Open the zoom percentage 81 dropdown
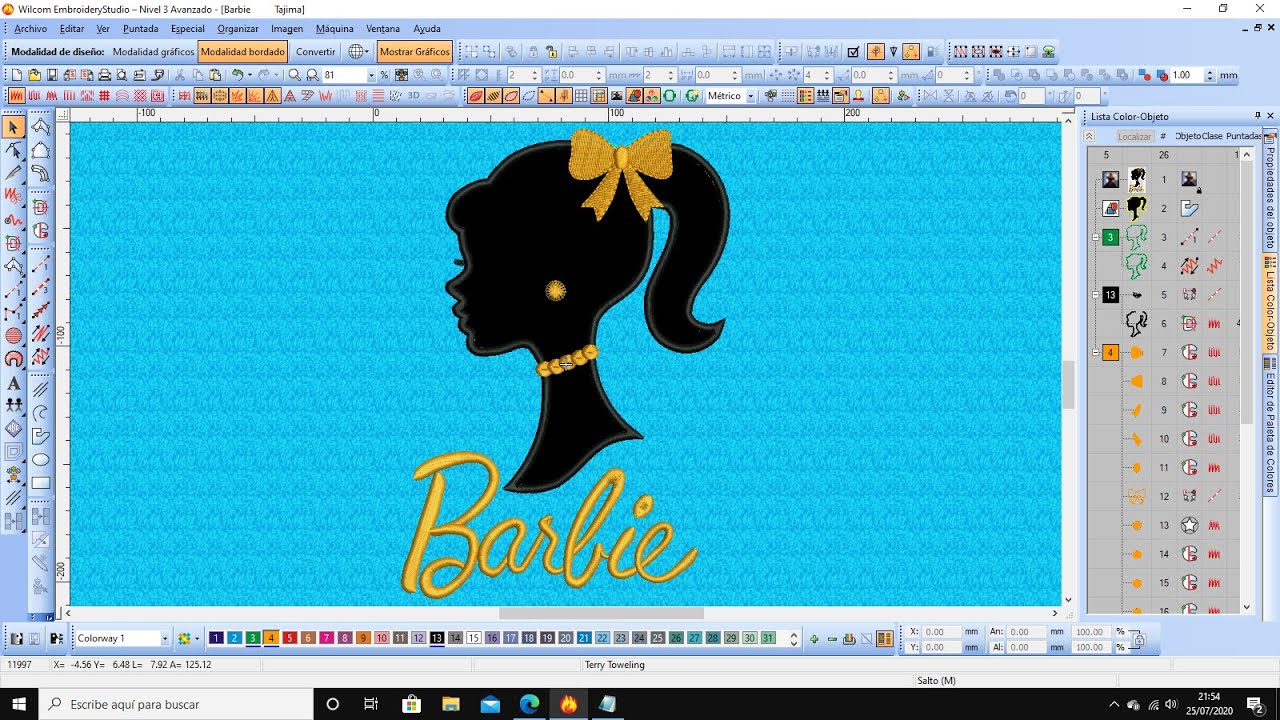 tap(371, 75)
